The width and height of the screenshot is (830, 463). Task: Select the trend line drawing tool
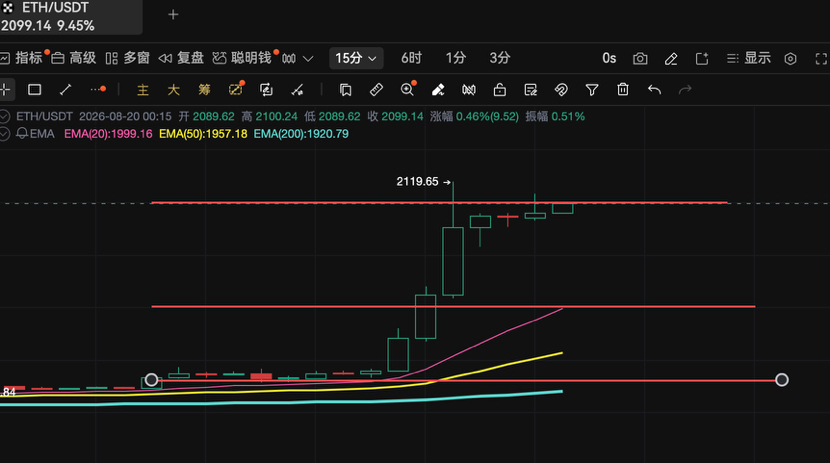point(66,90)
